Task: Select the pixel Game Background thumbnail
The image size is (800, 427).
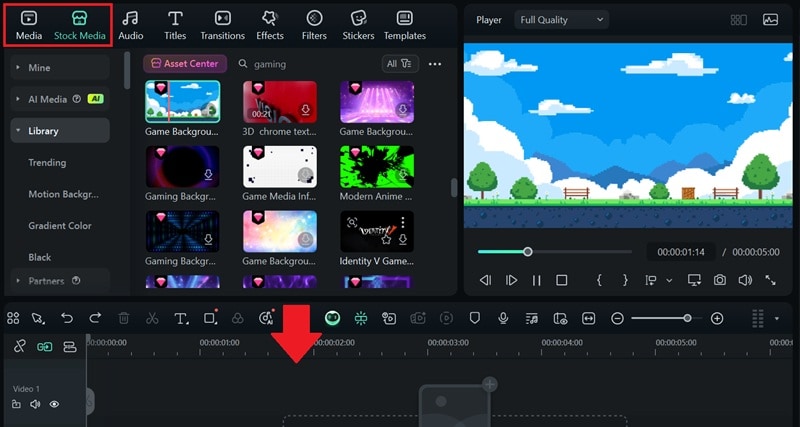Action: coord(183,102)
